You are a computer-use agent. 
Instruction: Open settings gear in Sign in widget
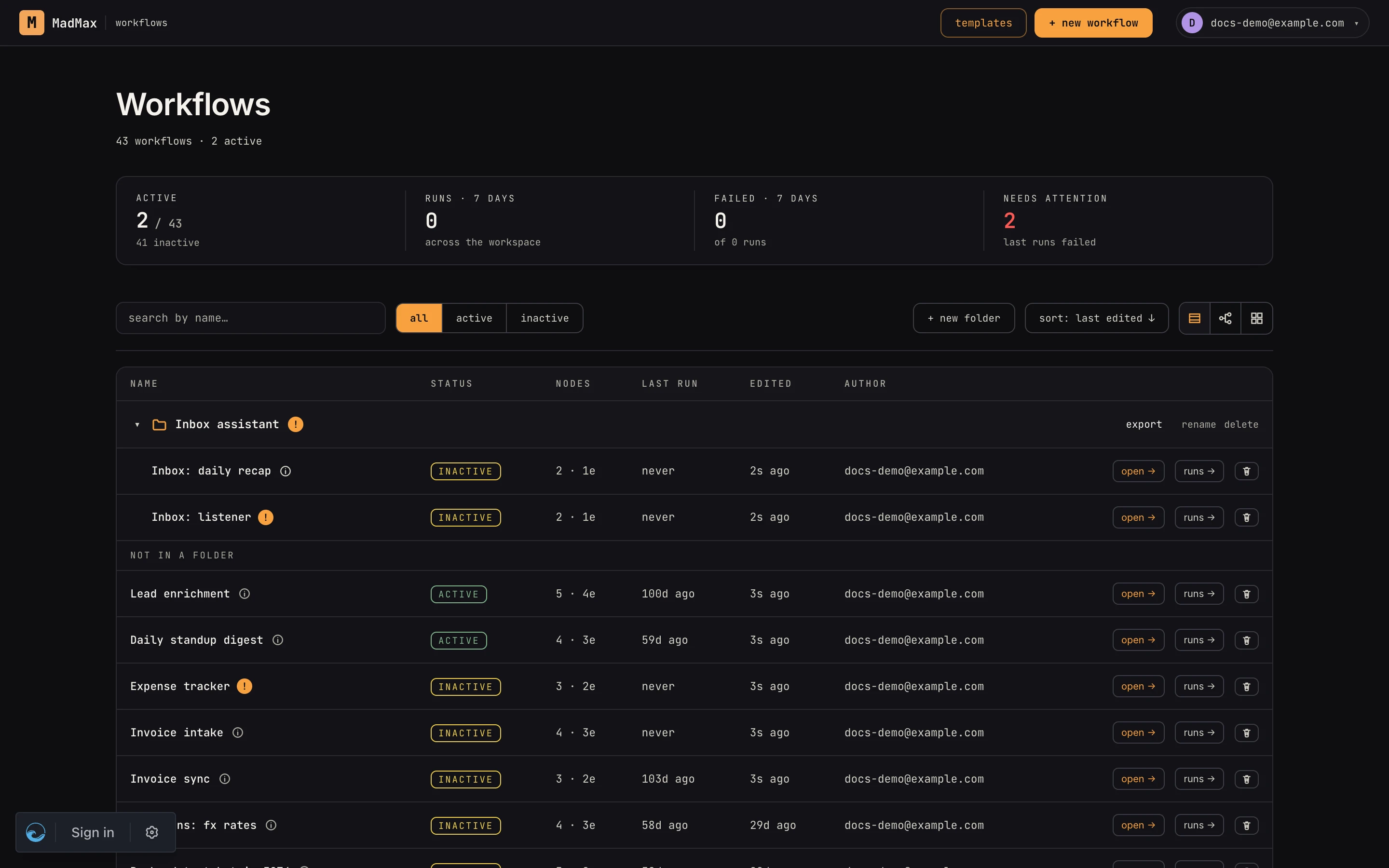click(x=151, y=832)
